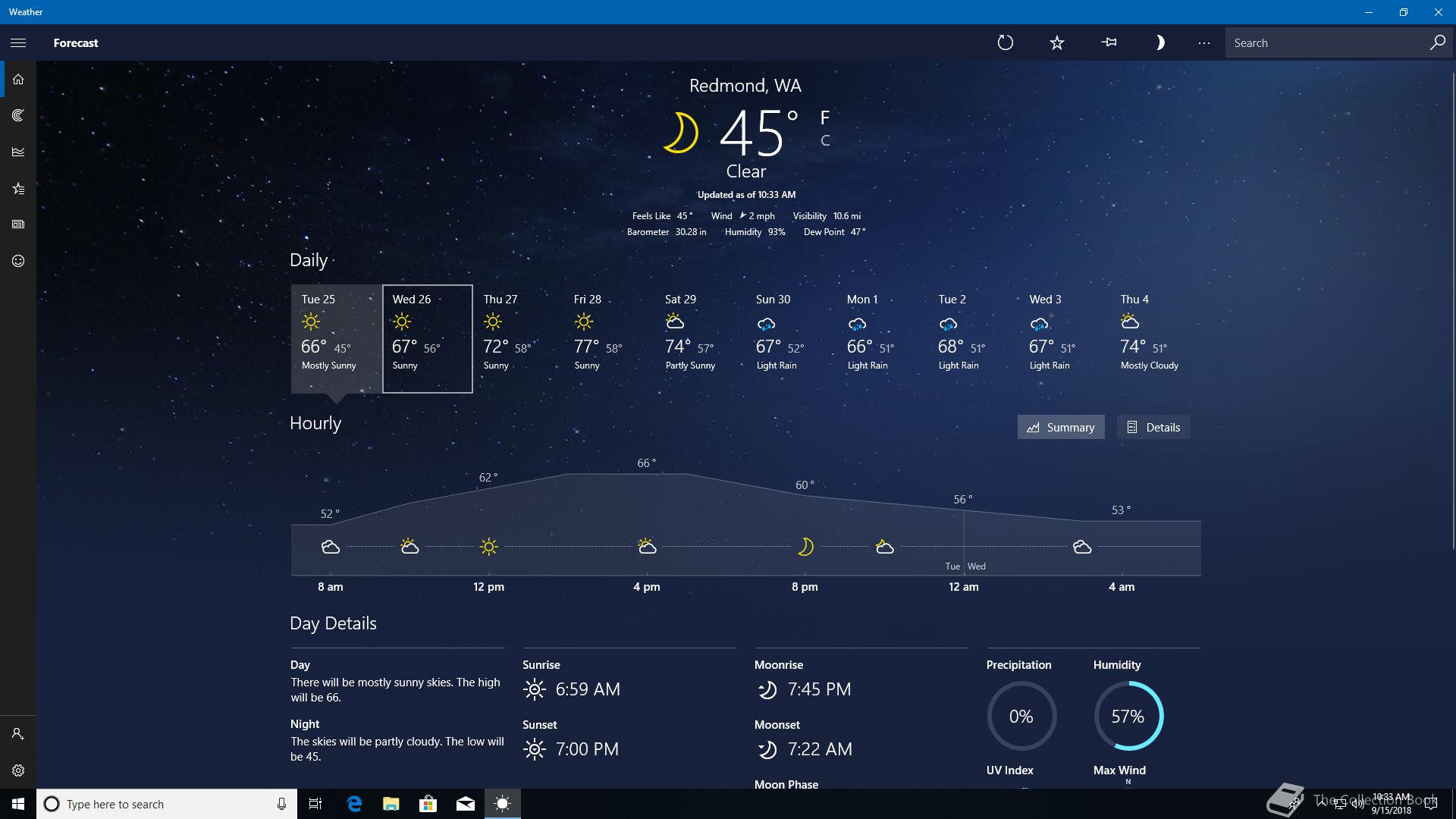Switch temperature units to Celsius

coord(825,140)
